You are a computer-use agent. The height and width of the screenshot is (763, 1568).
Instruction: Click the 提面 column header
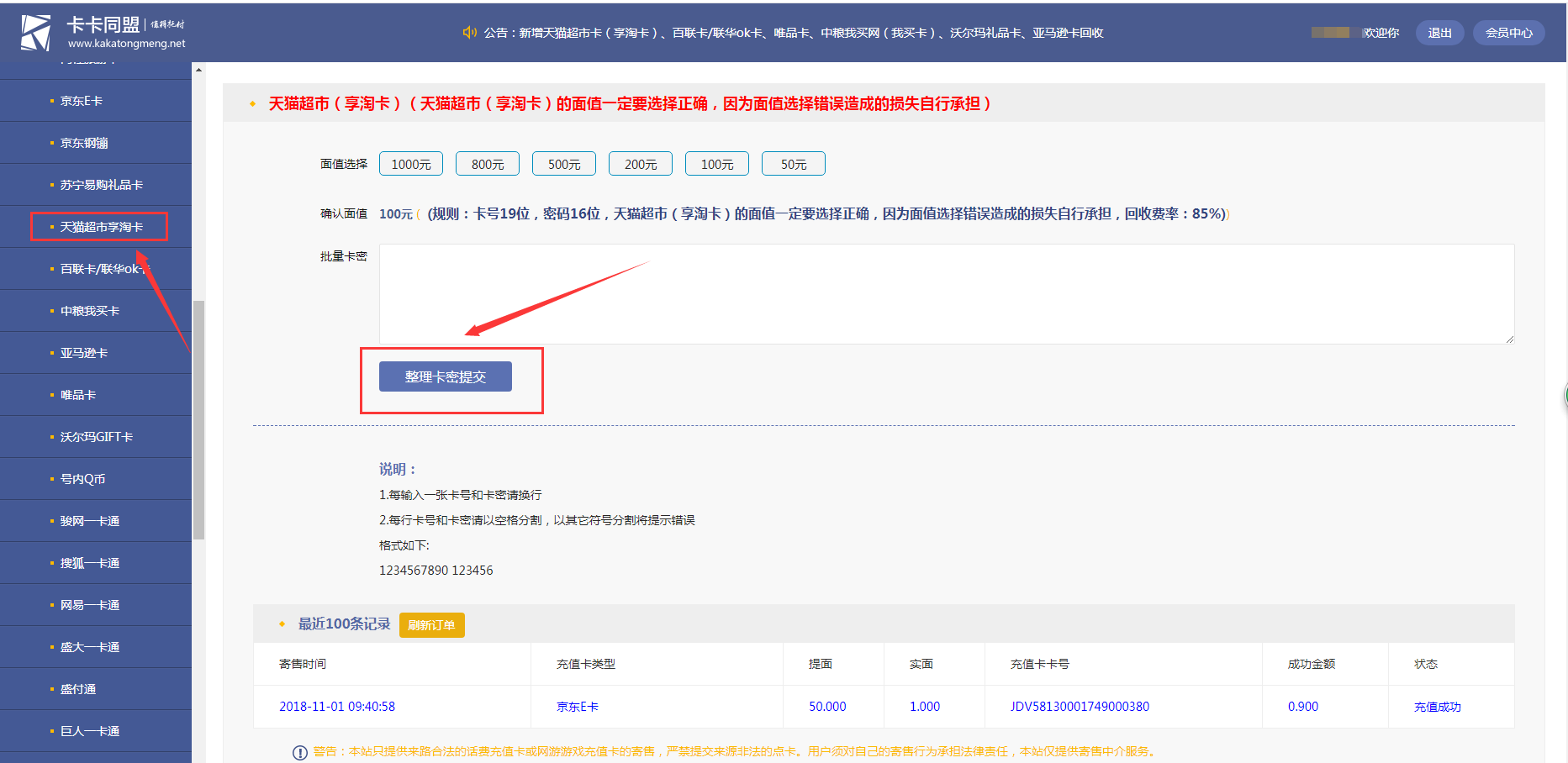[821, 664]
